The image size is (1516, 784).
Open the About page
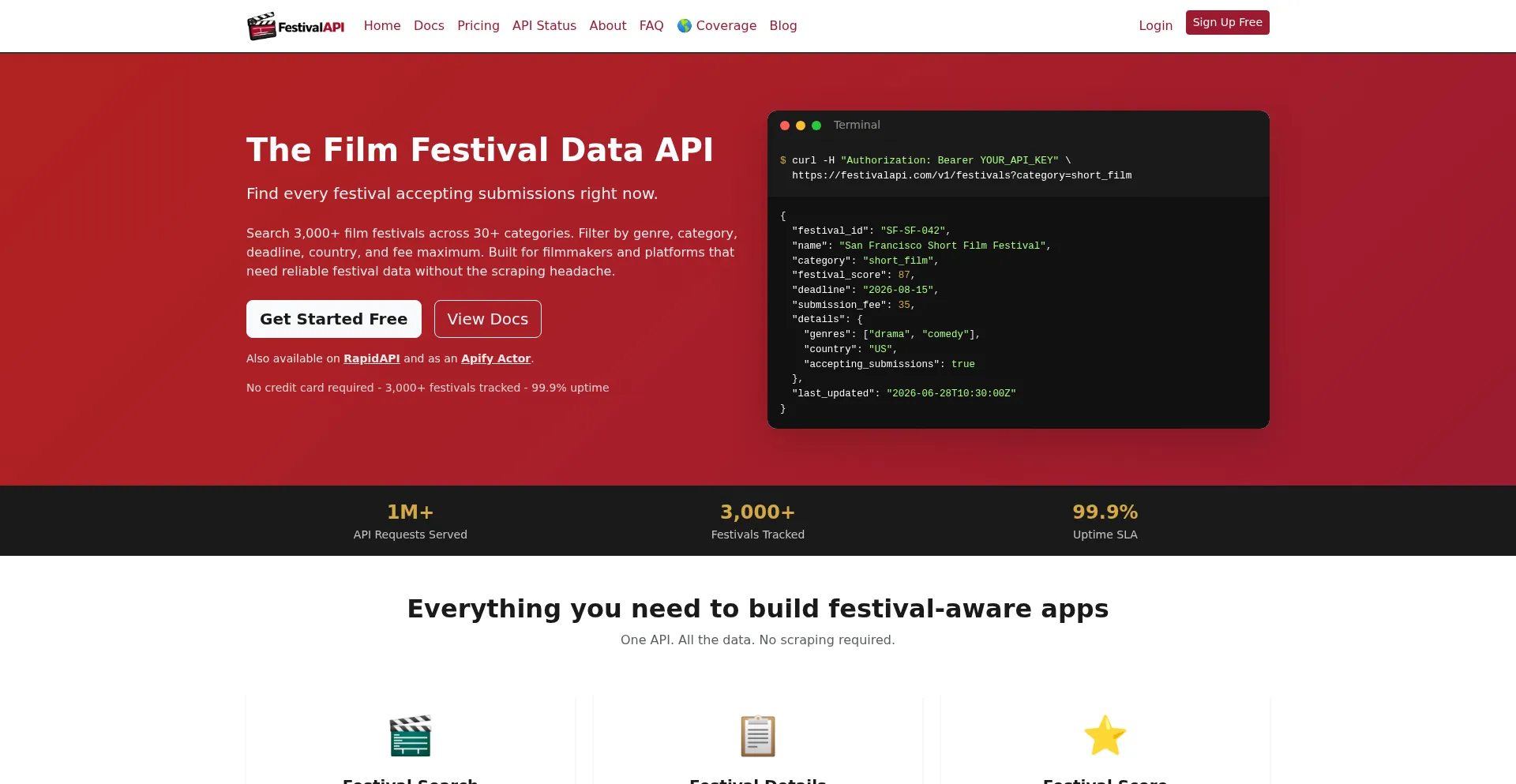tap(608, 26)
